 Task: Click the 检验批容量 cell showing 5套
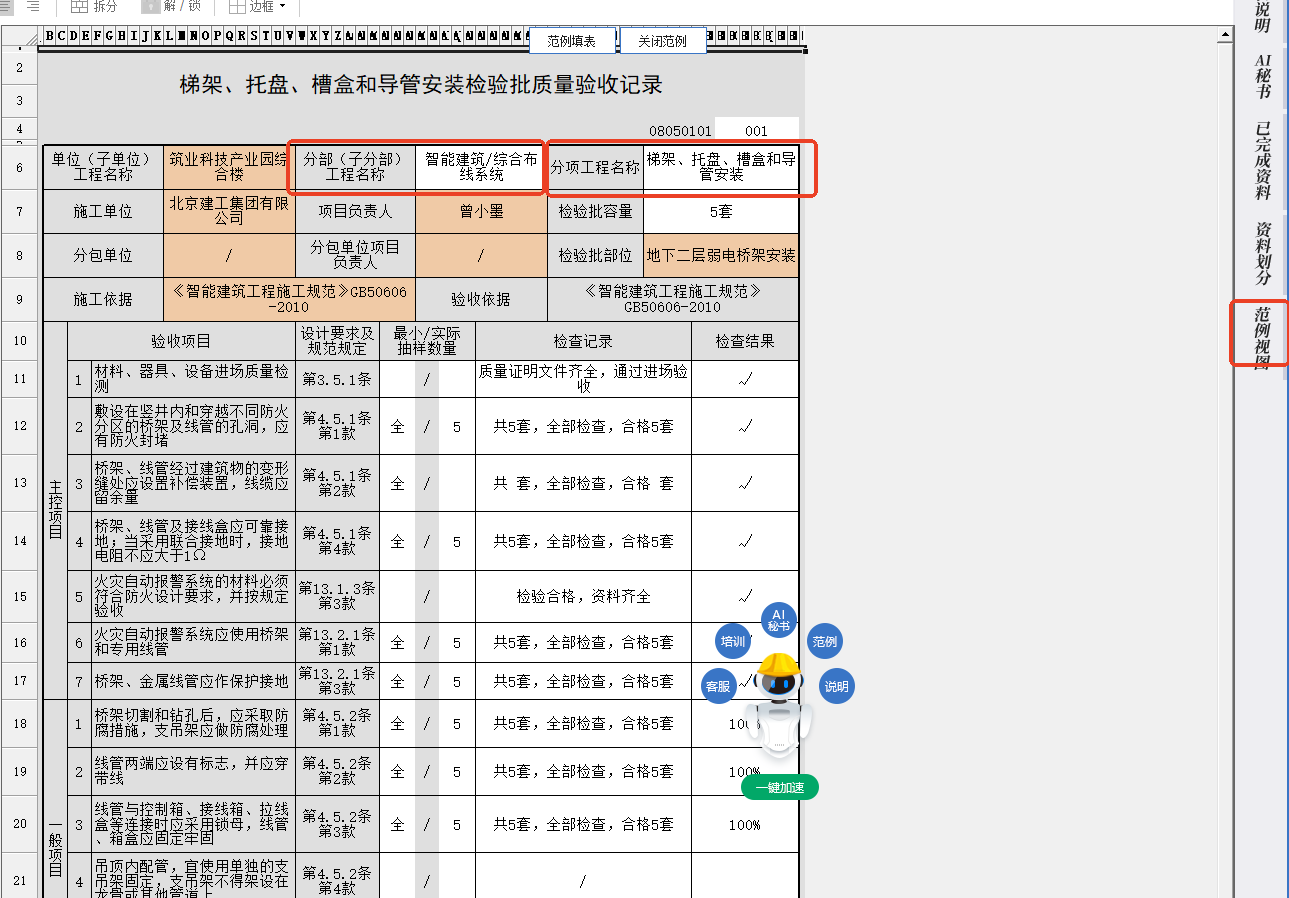[720, 212]
